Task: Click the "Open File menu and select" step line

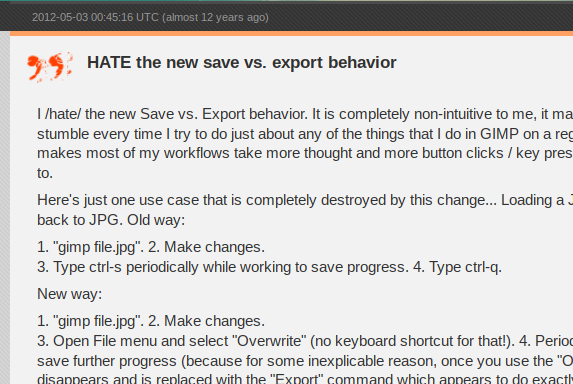Action: point(305,341)
